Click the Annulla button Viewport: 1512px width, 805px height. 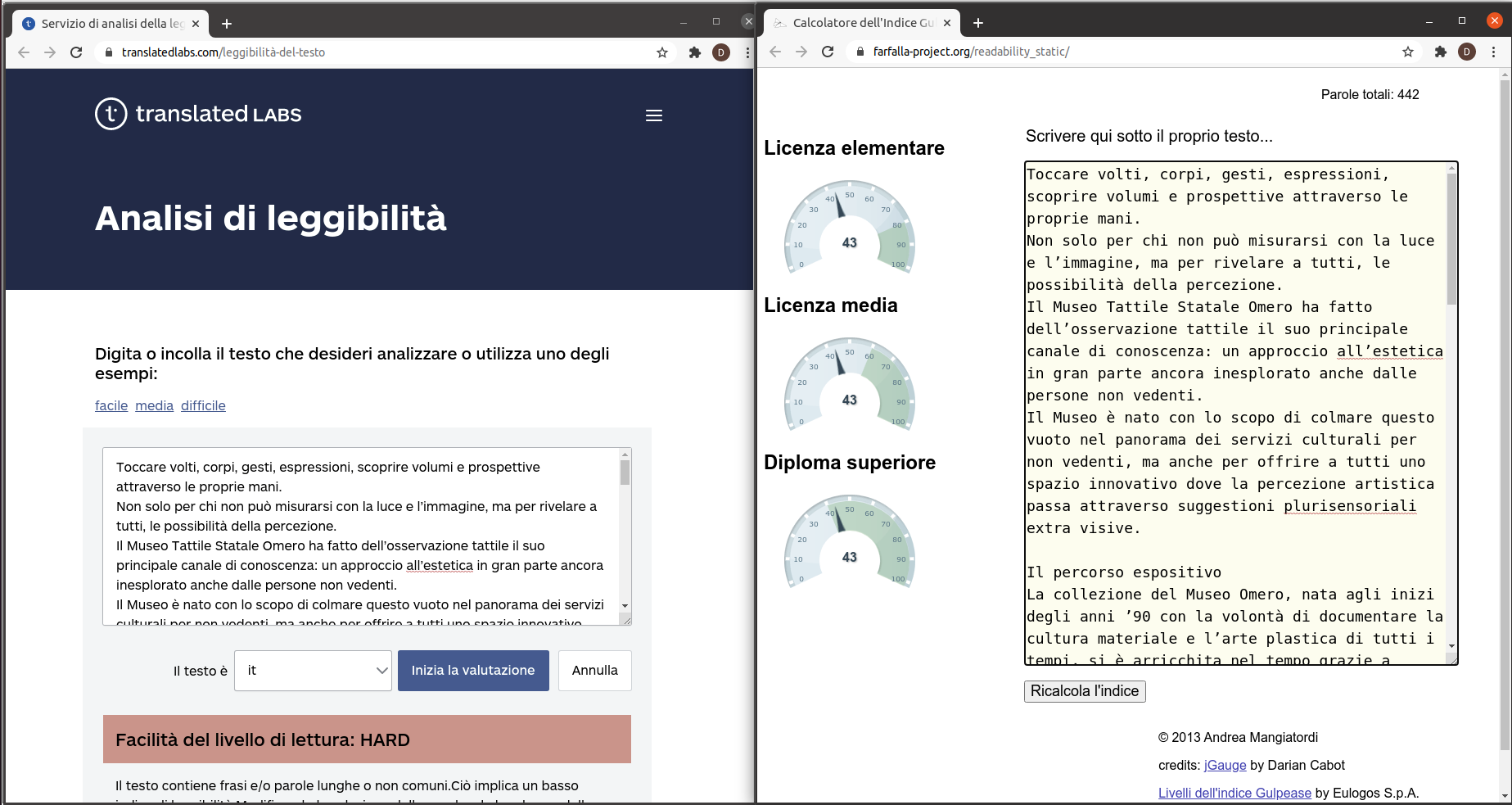[594, 671]
